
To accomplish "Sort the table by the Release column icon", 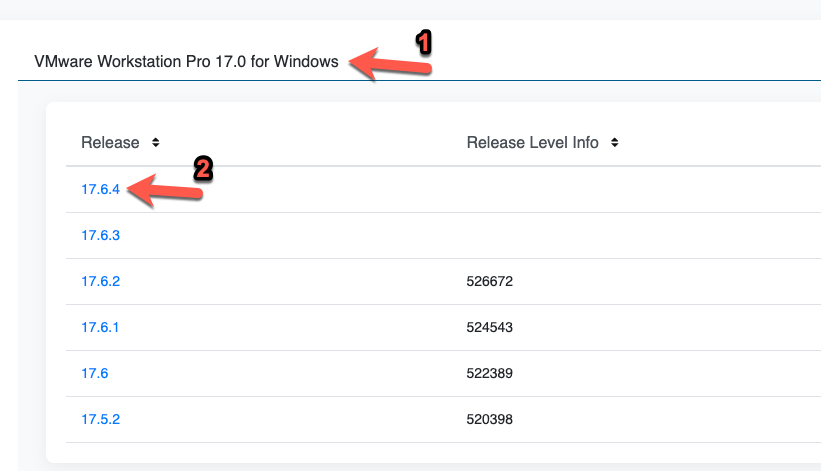I will 155,143.
